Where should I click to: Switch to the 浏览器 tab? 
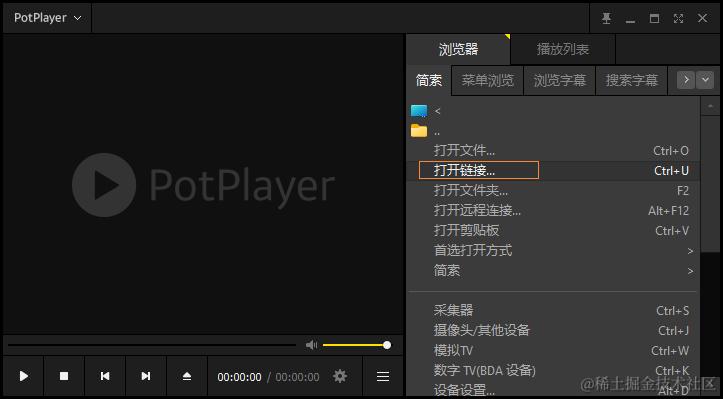click(x=458, y=49)
